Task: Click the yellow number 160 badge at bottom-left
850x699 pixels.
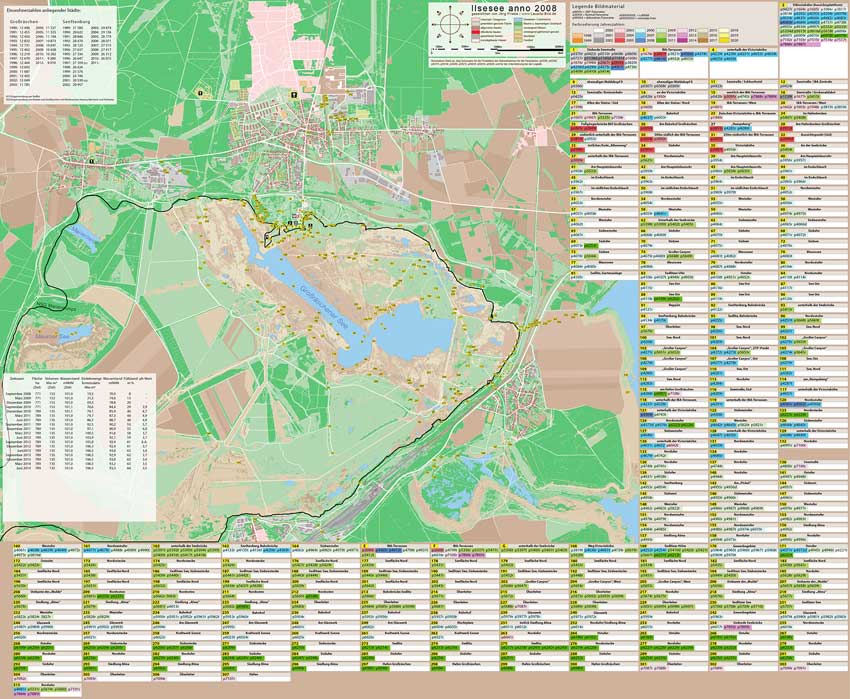Action: tap(17, 547)
